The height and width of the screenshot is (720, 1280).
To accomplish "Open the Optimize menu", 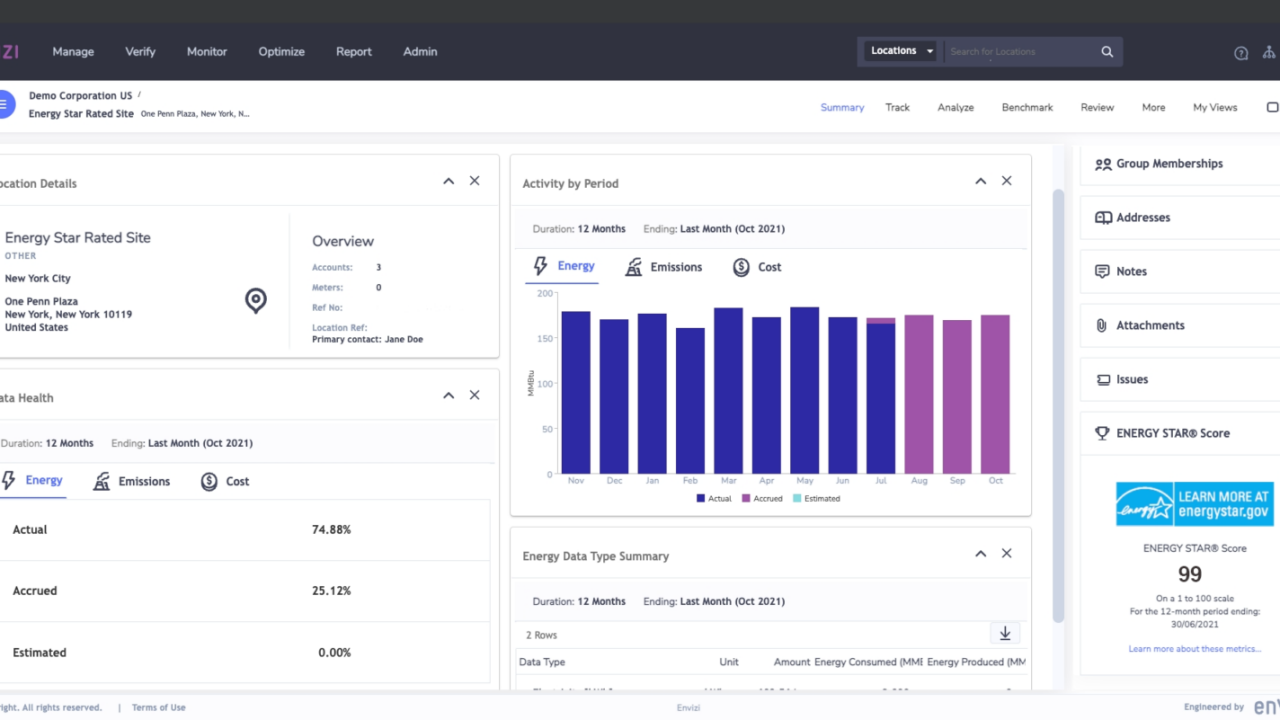I will (x=281, y=52).
